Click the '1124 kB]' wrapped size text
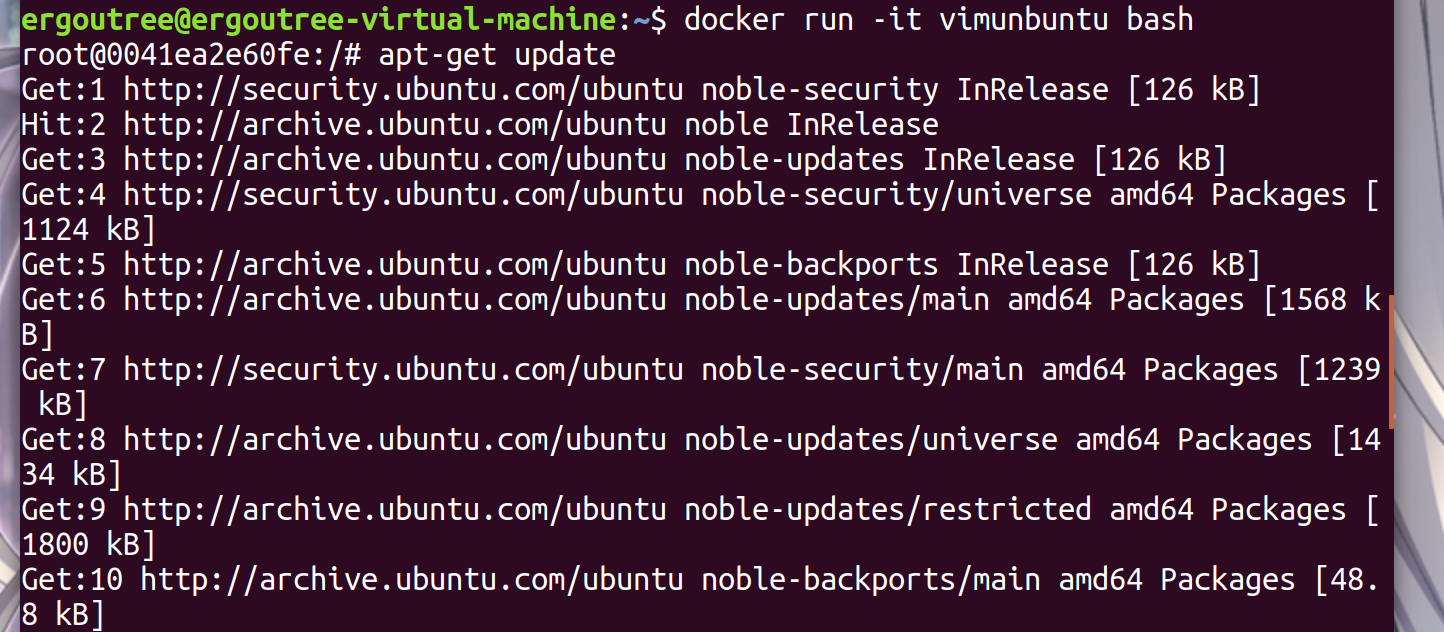This screenshot has width=1444, height=632. tap(89, 230)
